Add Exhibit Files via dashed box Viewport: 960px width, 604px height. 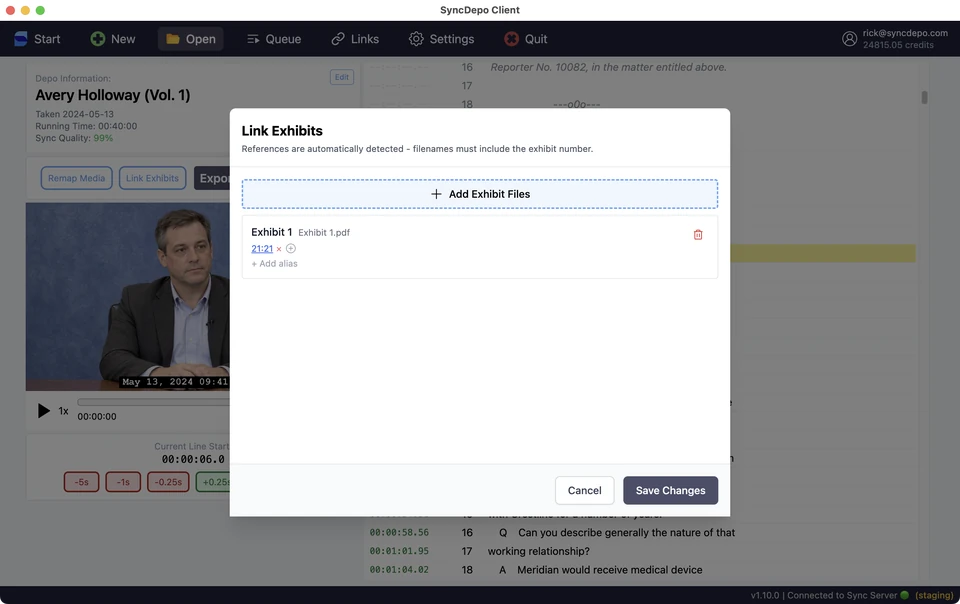480,194
